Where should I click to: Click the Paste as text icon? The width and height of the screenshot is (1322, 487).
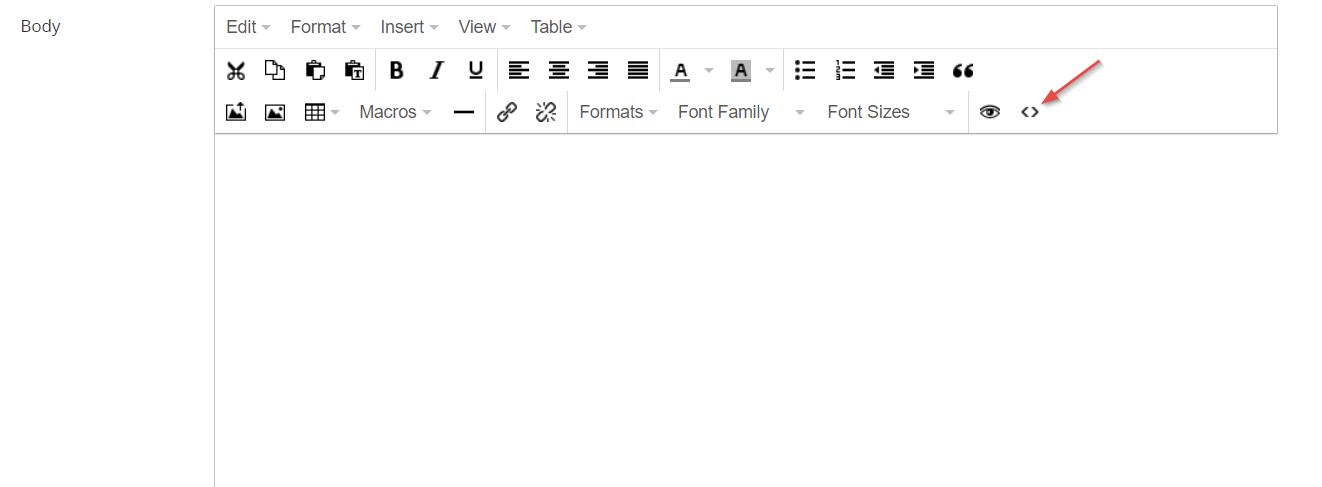(x=354, y=70)
